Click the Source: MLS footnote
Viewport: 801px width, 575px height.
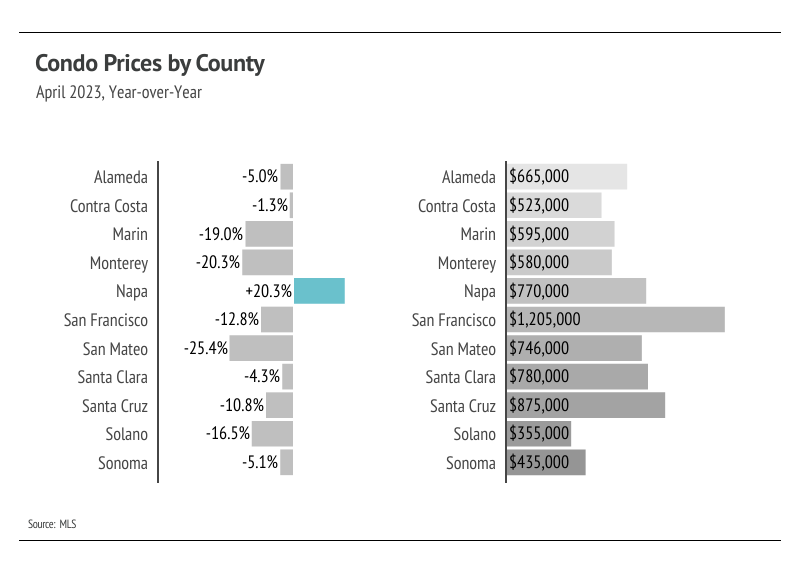coord(52,524)
